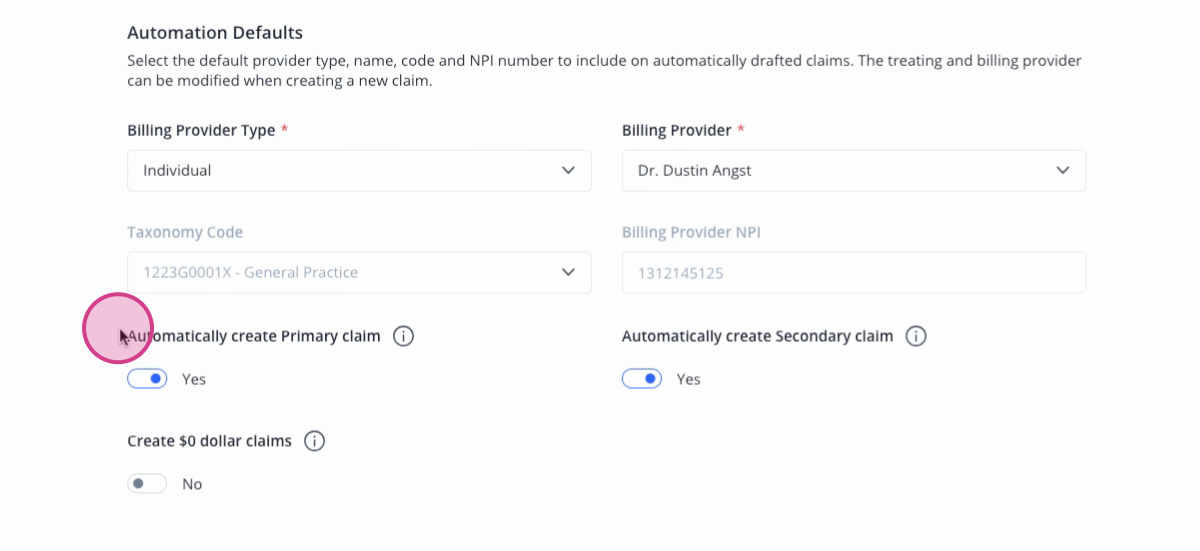The image size is (1200, 551).
Task: Show info about $0 dollar claims
Action: 314,441
